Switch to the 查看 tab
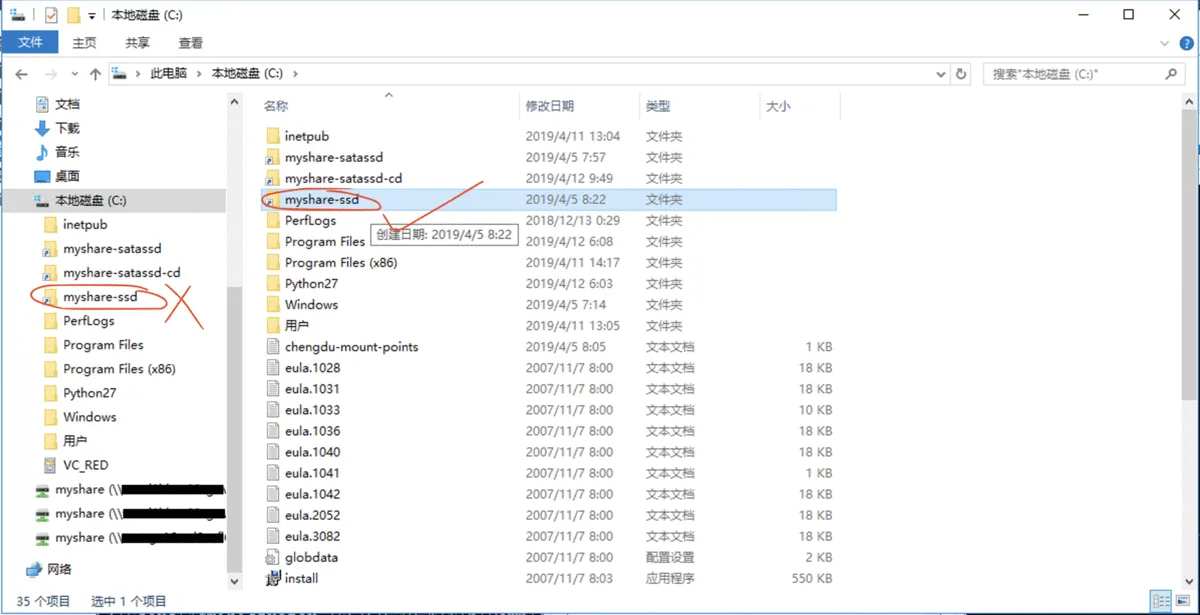Viewport: 1200px width, 615px height. coord(191,43)
